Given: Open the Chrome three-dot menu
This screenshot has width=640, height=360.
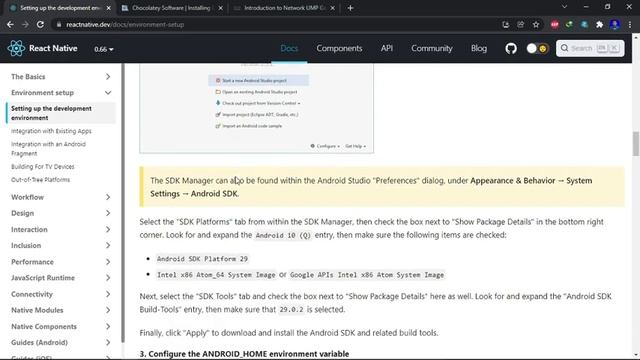Looking at the screenshot, I should (630, 25).
